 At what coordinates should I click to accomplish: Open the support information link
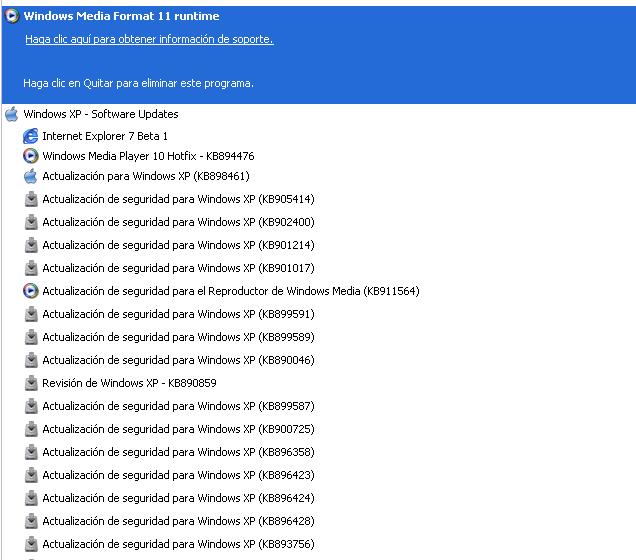tap(149, 39)
